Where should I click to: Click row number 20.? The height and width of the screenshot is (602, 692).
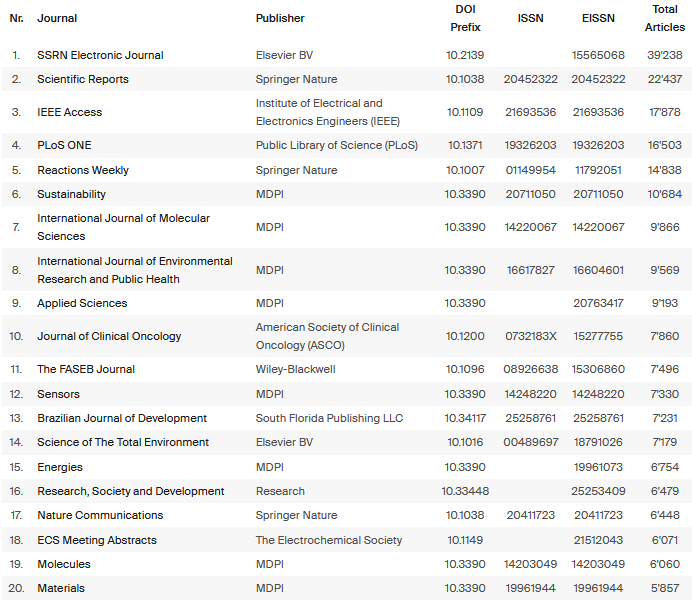coord(16,588)
